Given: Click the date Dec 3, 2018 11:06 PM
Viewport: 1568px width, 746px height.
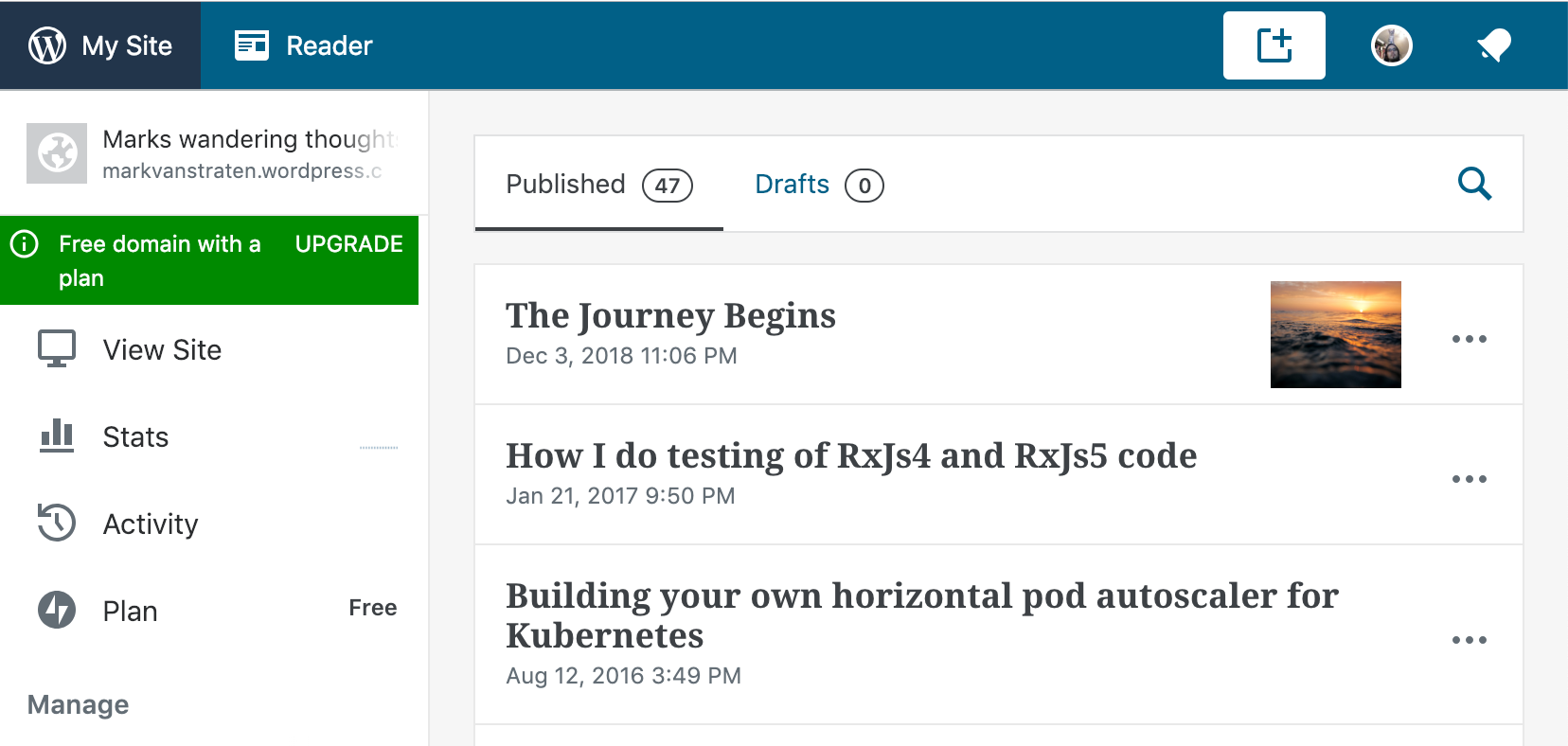Looking at the screenshot, I should [621, 356].
